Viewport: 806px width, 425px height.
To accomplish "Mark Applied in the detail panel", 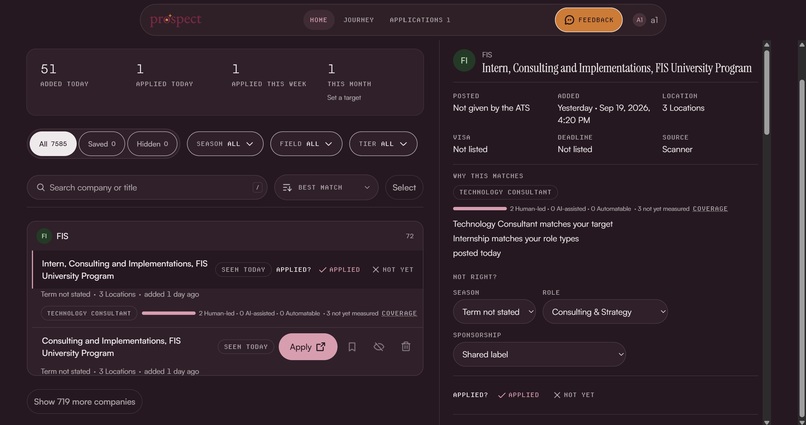I will pos(519,395).
